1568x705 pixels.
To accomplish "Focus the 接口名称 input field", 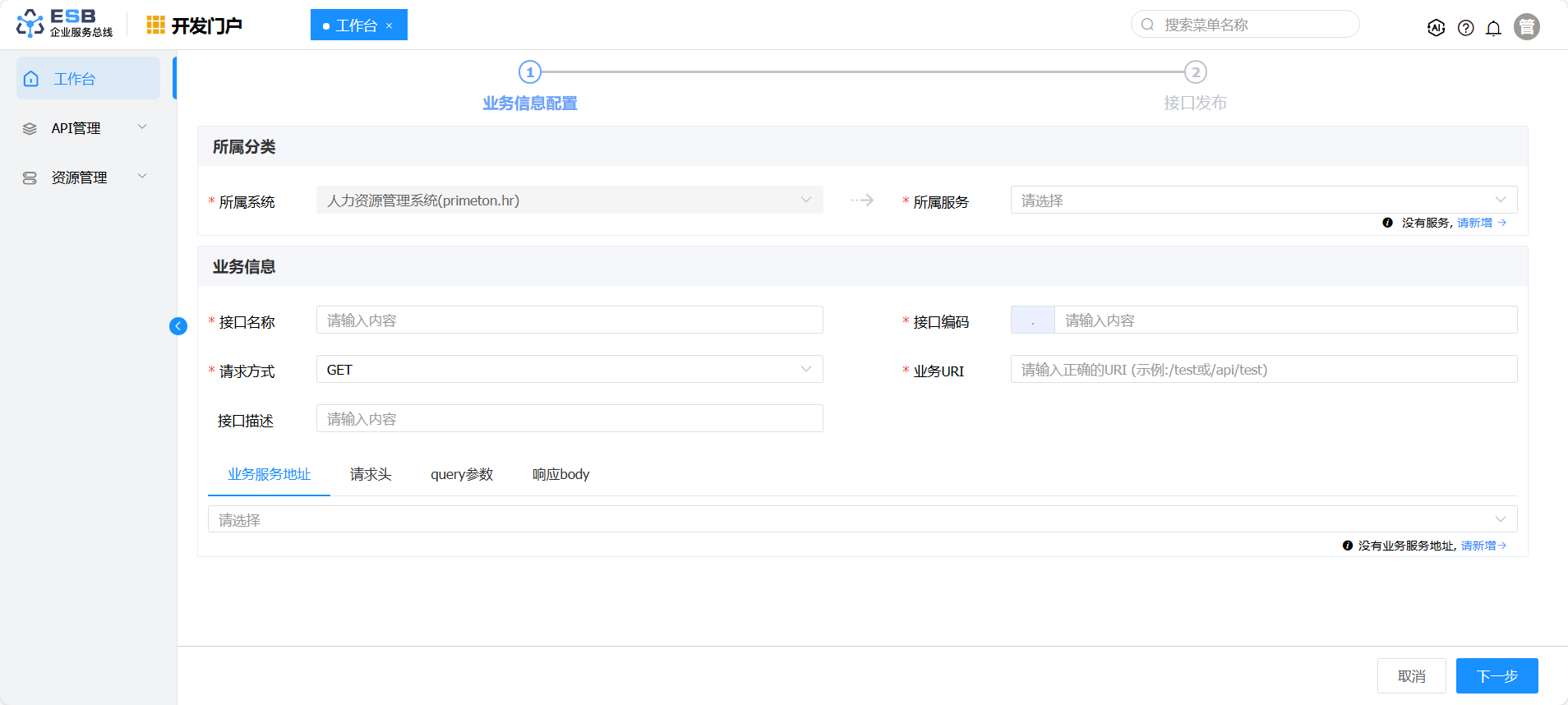I will point(569,320).
